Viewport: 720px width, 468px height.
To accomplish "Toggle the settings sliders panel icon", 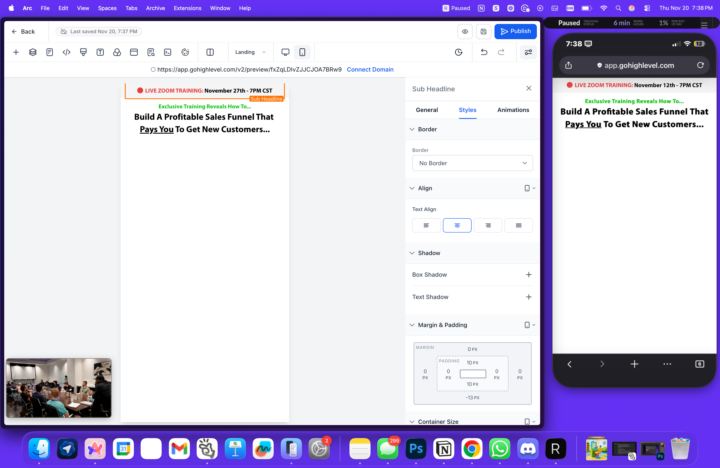I will [529, 52].
